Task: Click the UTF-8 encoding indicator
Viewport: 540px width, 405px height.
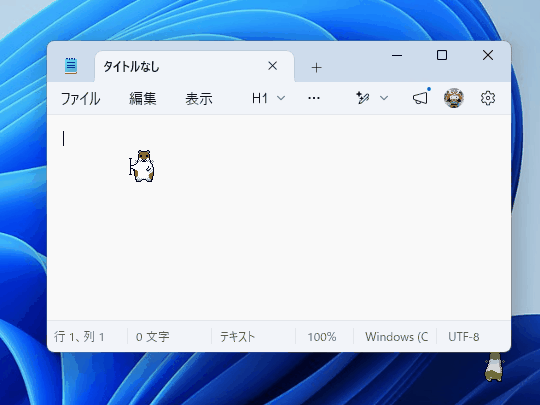Action: (x=464, y=336)
